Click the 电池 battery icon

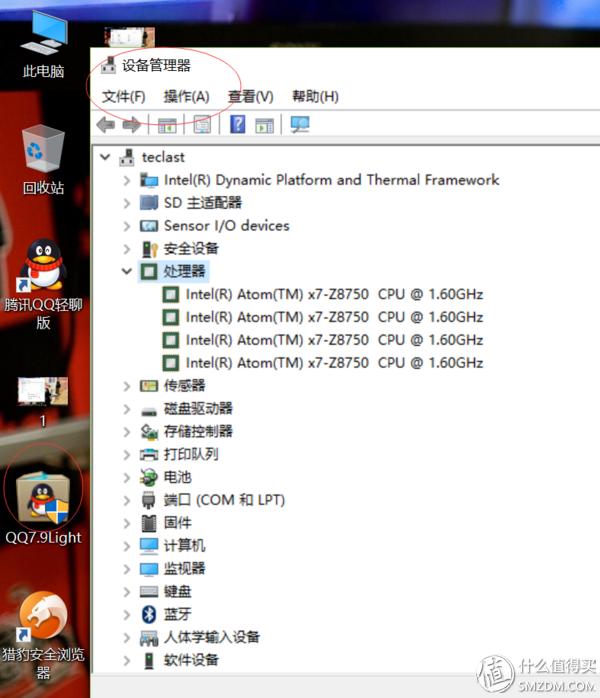pyautogui.click(x=149, y=478)
